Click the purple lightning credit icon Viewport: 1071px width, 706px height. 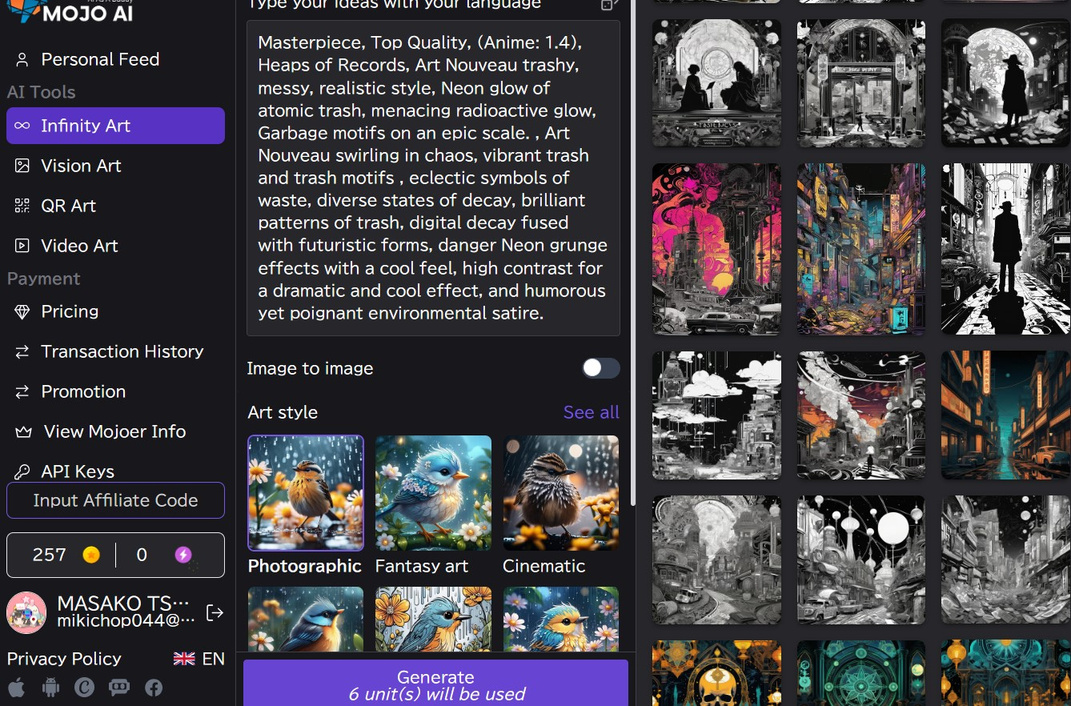[x=183, y=554]
